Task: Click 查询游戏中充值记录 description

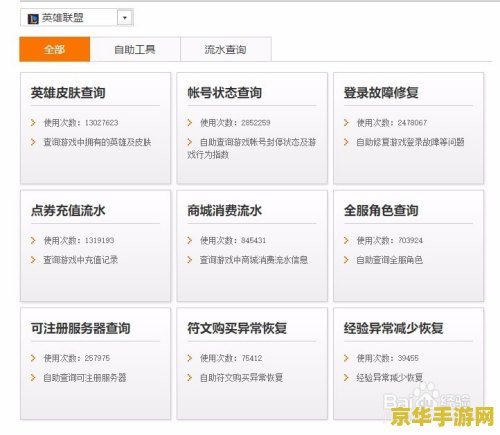Action: (81, 260)
